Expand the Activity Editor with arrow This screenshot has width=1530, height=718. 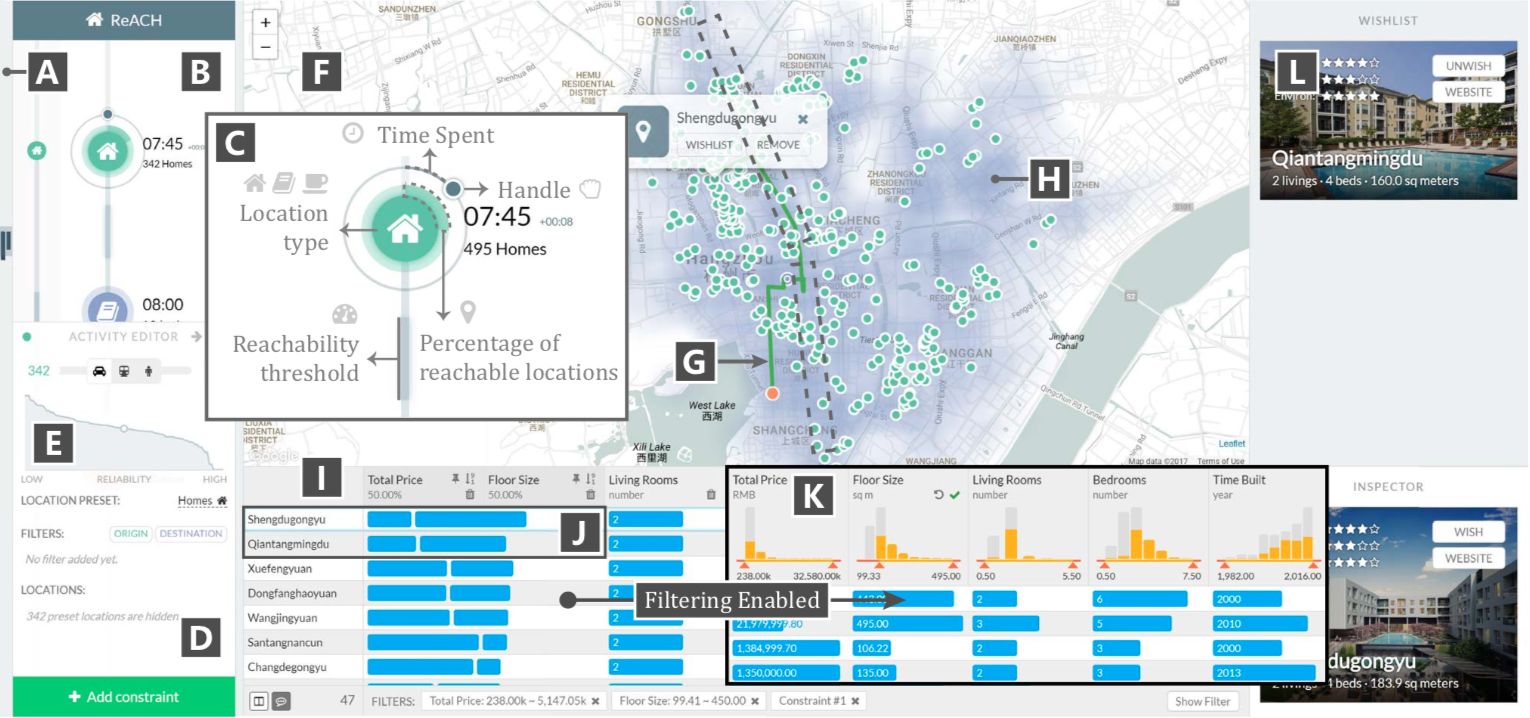(197, 337)
